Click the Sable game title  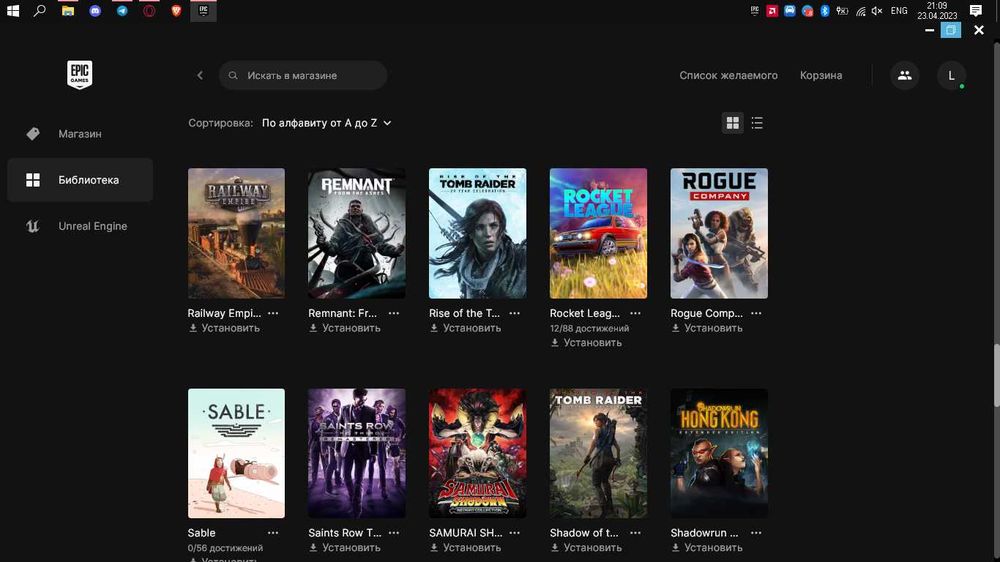pos(202,533)
